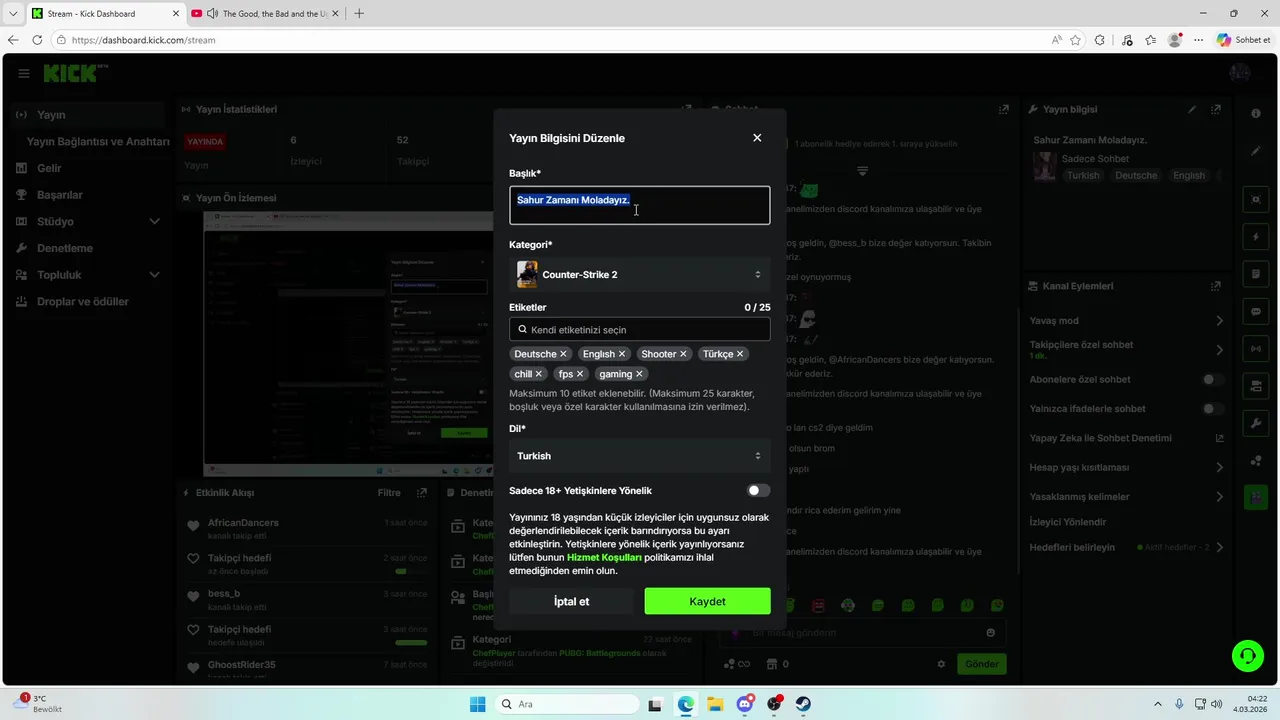This screenshot has width=1280, height=720.
Task: Toggle Abonelere özel sohbet switch
Action: [x=1213, y=380]
